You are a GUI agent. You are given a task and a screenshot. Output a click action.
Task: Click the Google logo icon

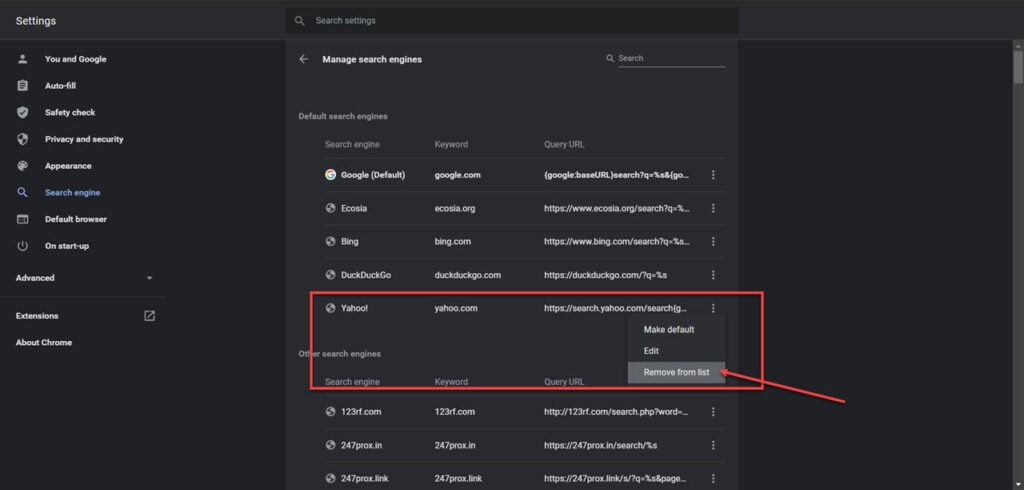[x=330, y=175]
